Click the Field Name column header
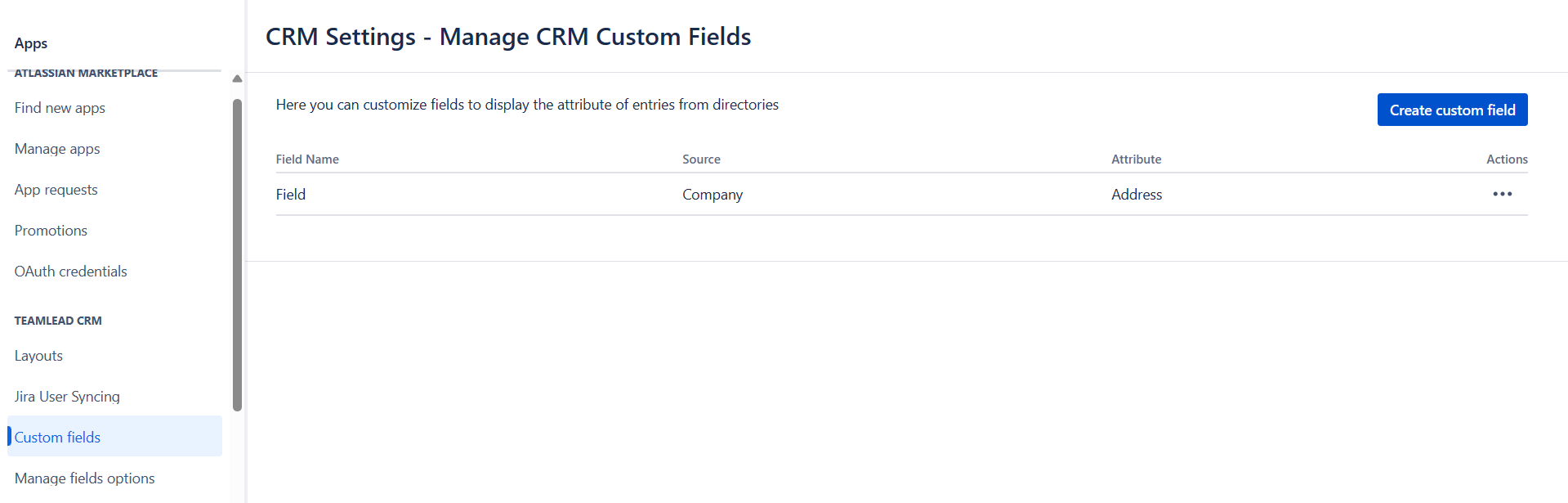The height and width of the screenshot is (503, 1568). click(307, 159)
